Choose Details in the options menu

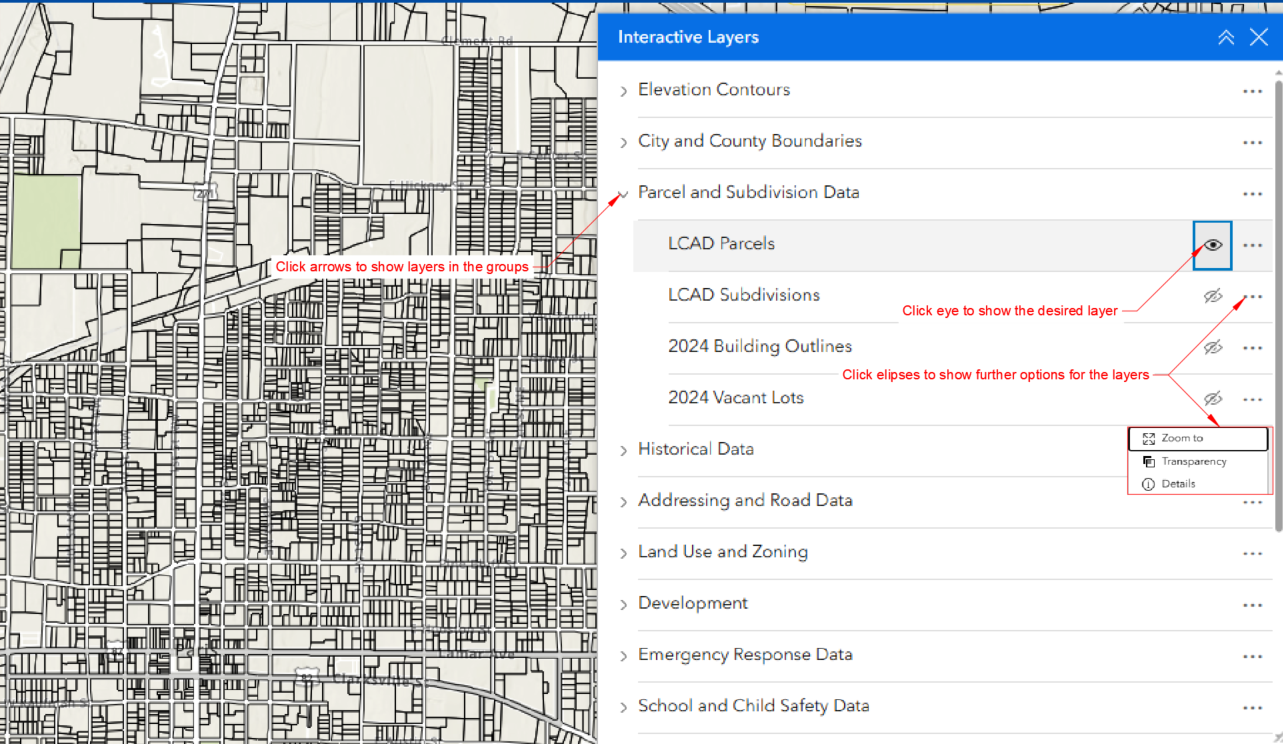pyautogui.click(x=1178, y=484)
